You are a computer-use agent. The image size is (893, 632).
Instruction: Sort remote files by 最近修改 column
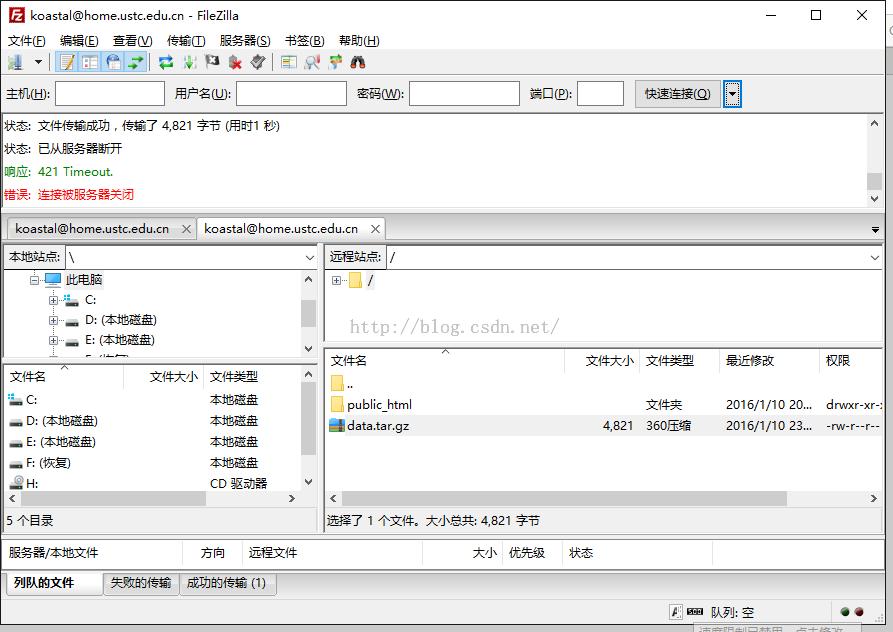pyautogui.click(x=769, y=361)
